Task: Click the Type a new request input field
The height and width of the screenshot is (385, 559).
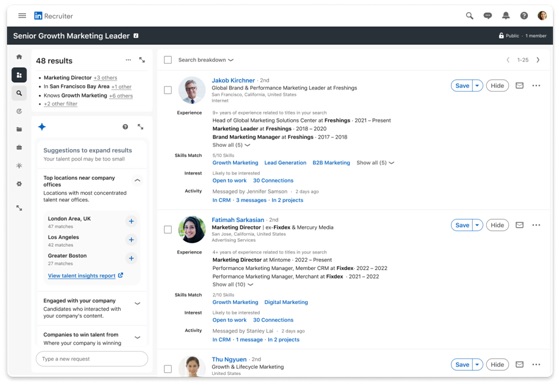Action: (92, 359)
